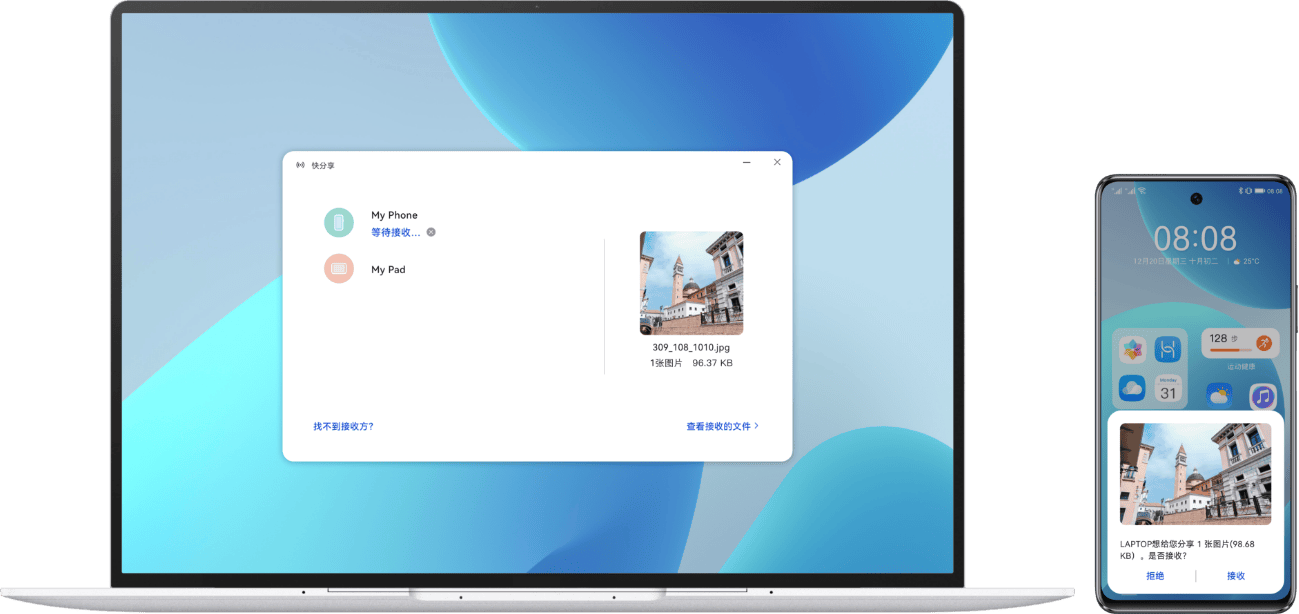Open the Music app on the phone
The image size is (1299, 614).
point(1263,396)
